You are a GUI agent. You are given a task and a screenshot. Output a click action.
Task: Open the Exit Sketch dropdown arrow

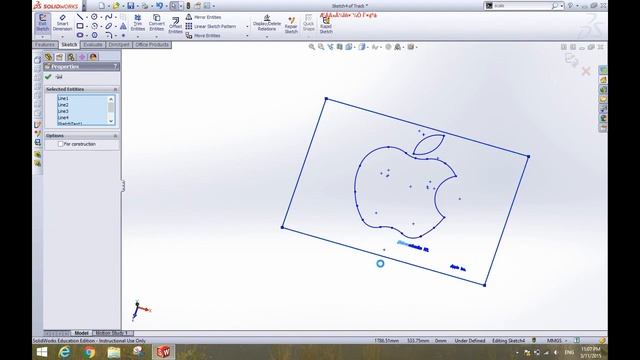42,37
